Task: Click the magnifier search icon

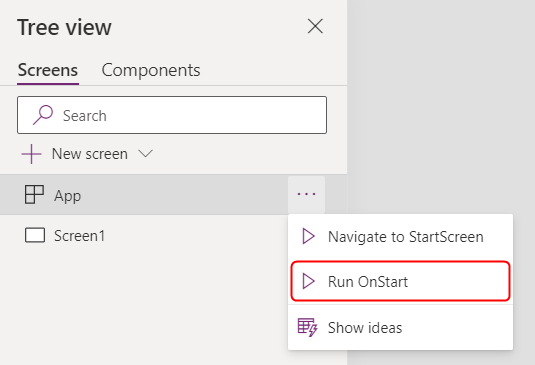Action: coord(43,115)
